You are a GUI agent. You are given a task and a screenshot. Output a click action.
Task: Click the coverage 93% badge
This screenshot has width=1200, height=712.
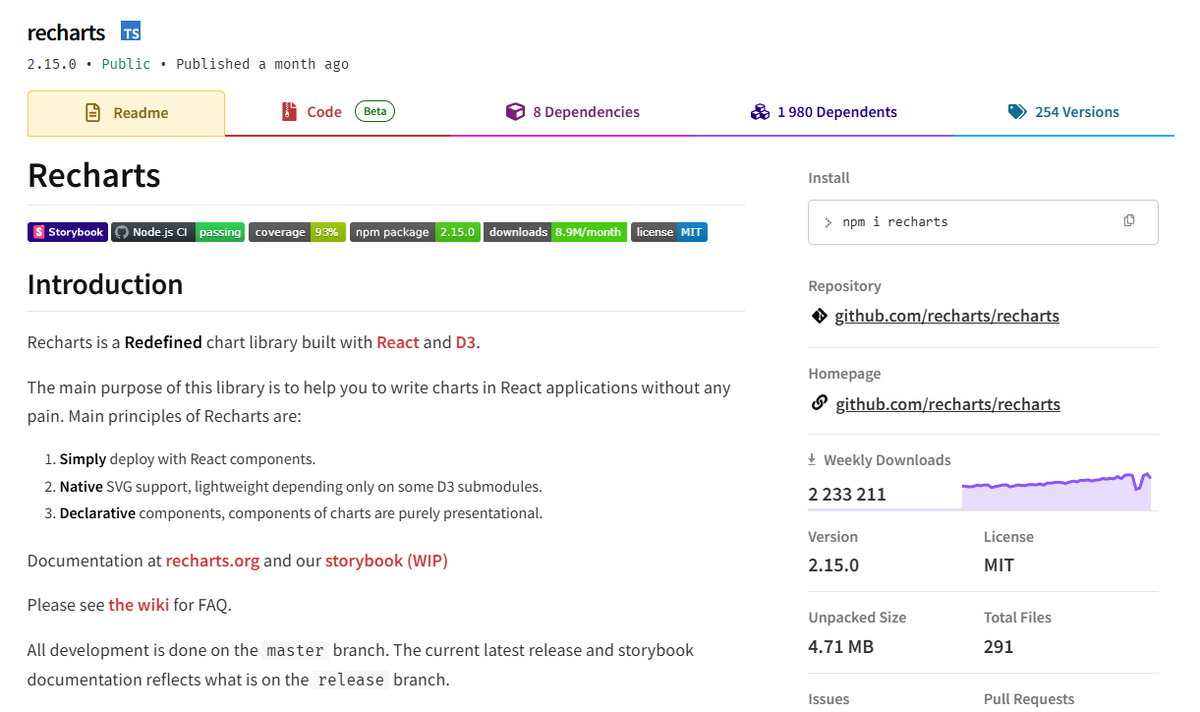point(297,232)
